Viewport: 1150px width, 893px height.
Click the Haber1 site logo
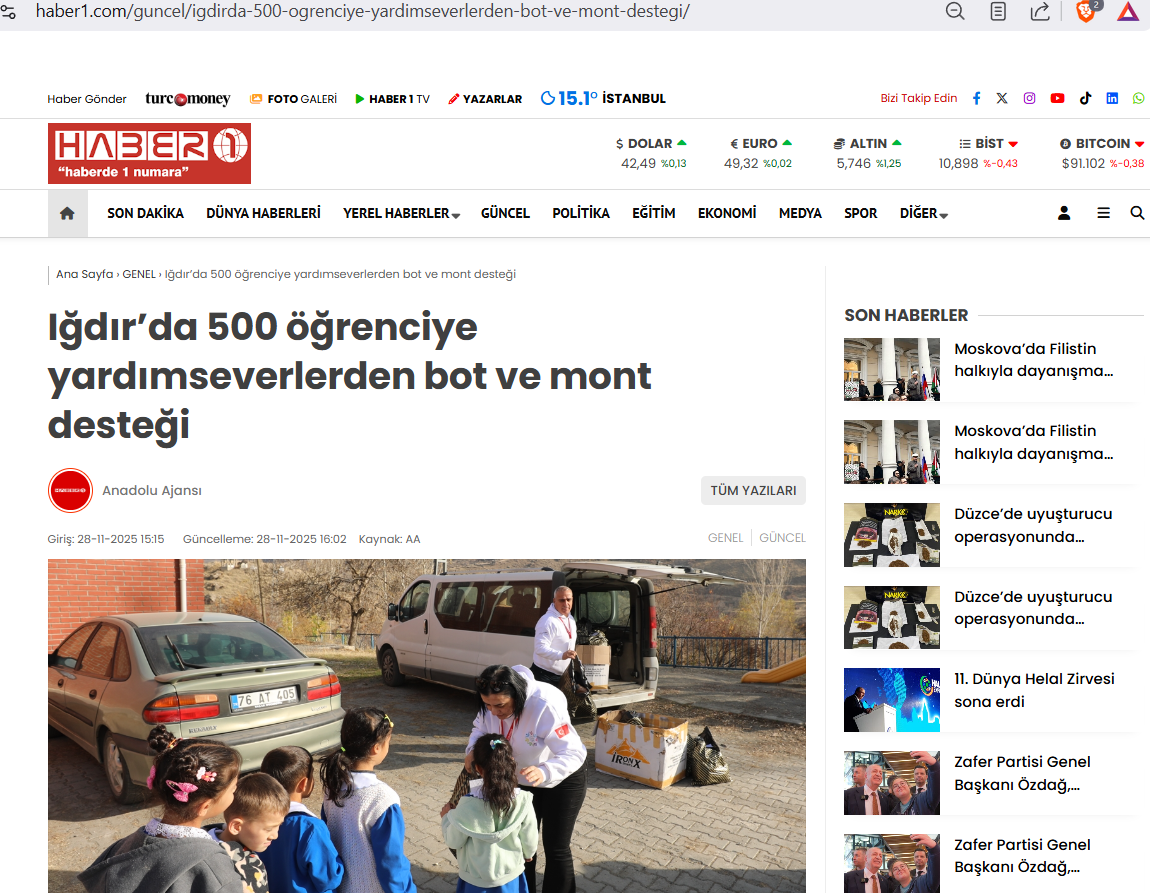coord(149,153)
